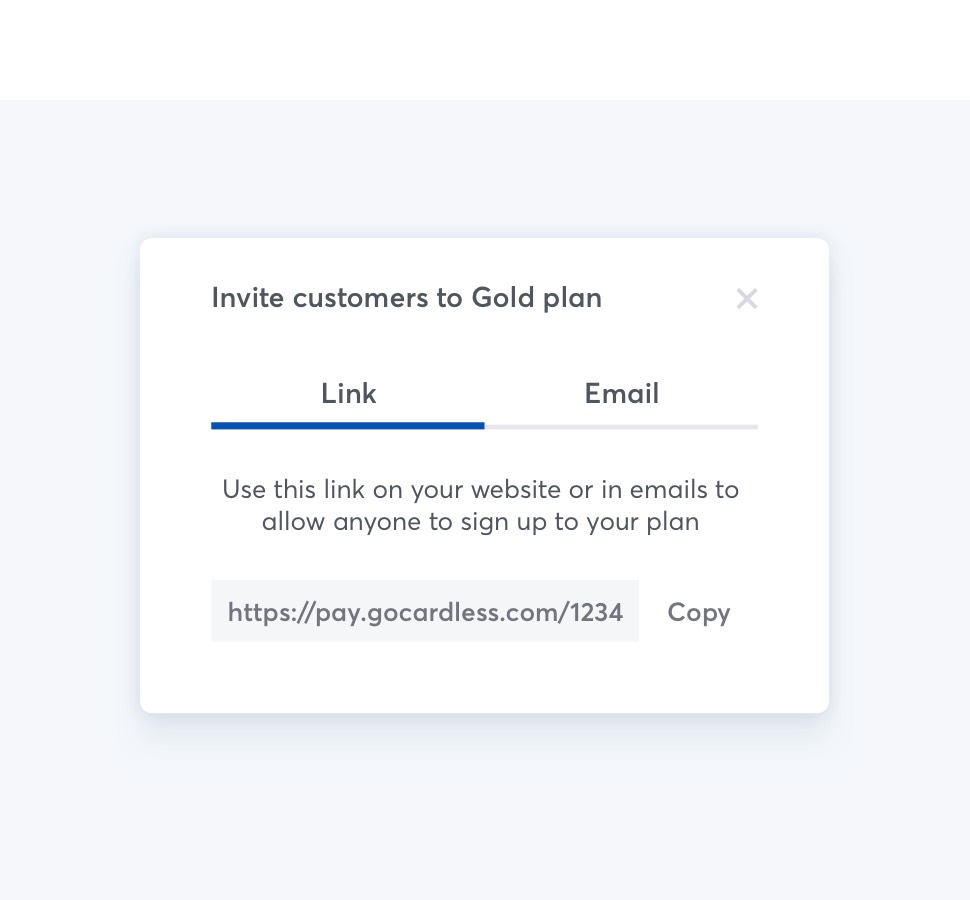Image resolution: width=970 pixels, height=900 pixels.
Task: Click the grey underline beneath Email
Action: [x=621, y=427]
